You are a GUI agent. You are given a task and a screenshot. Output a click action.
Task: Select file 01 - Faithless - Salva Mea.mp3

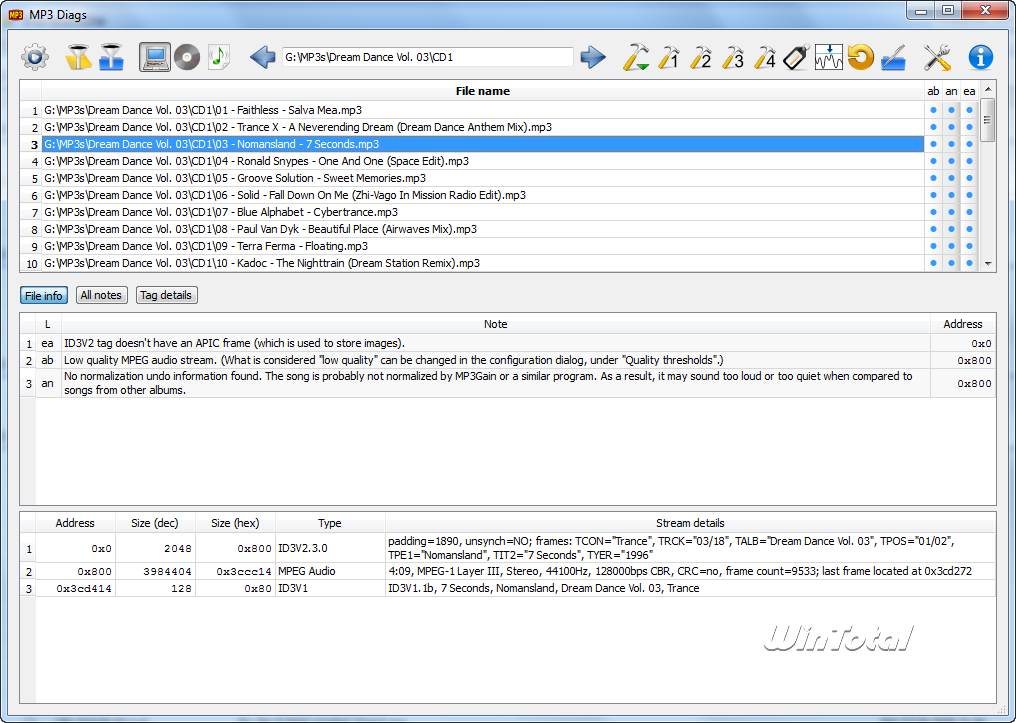click(483, 110)
